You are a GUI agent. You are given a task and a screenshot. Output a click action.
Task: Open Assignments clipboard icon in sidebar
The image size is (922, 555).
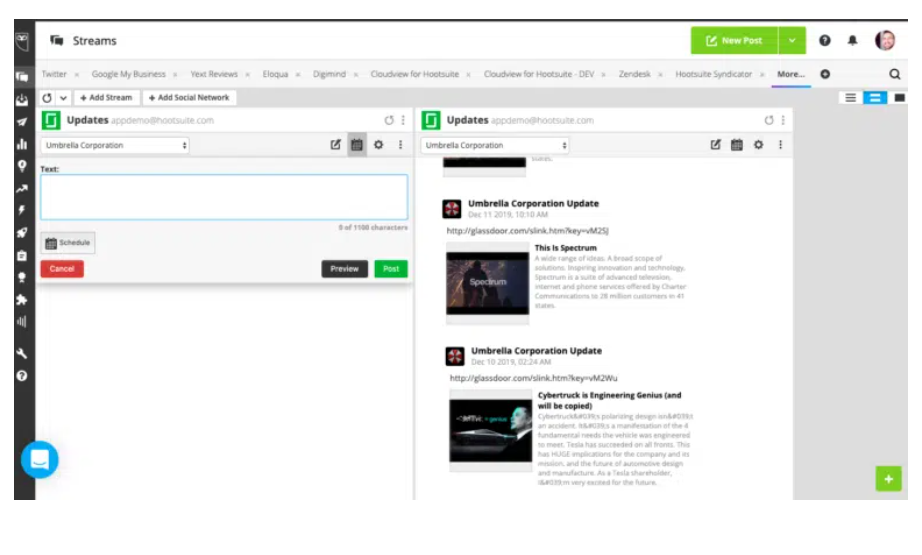[x=22, y=255]
